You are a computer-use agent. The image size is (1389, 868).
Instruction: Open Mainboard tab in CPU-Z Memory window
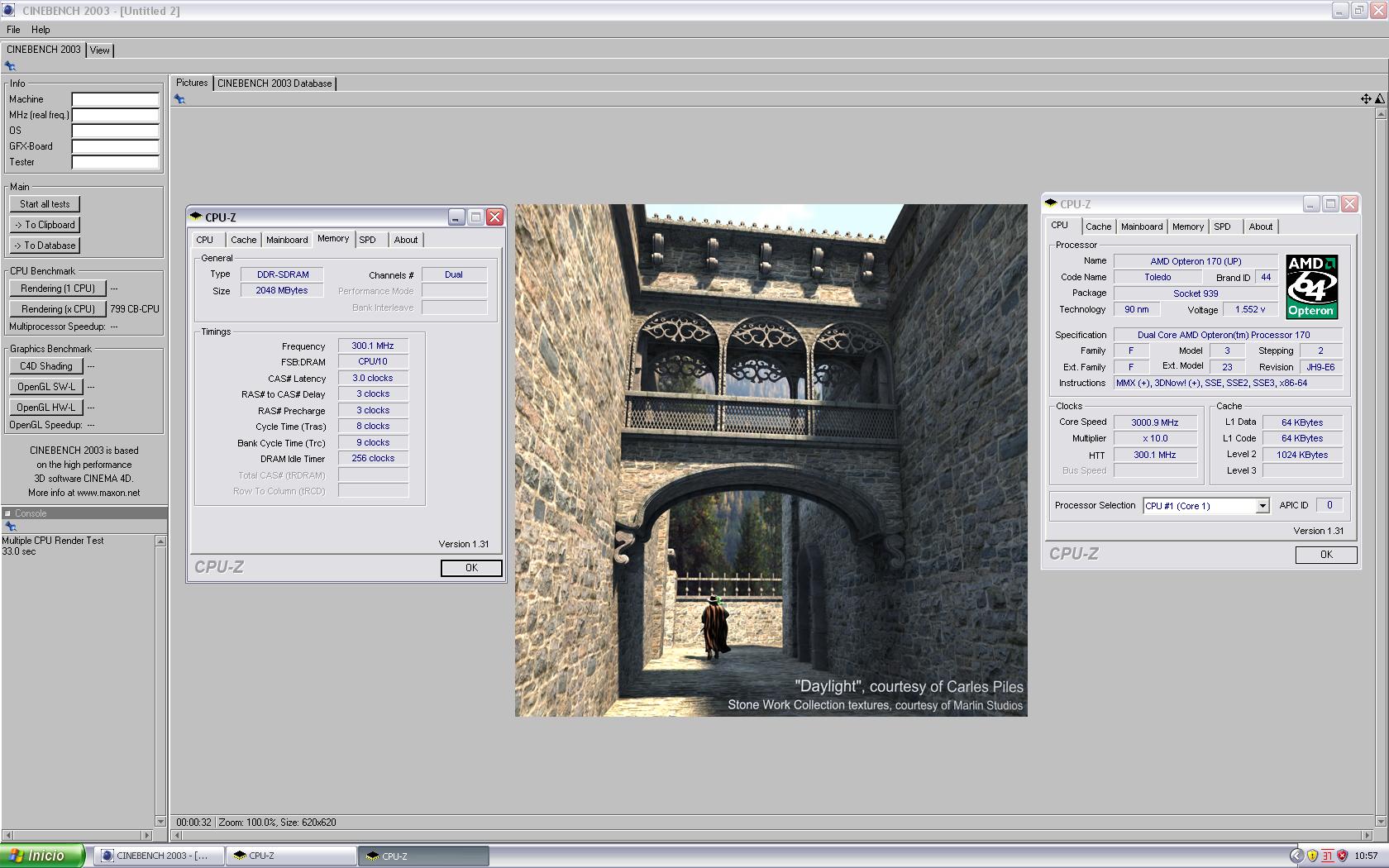click(287, 240)
